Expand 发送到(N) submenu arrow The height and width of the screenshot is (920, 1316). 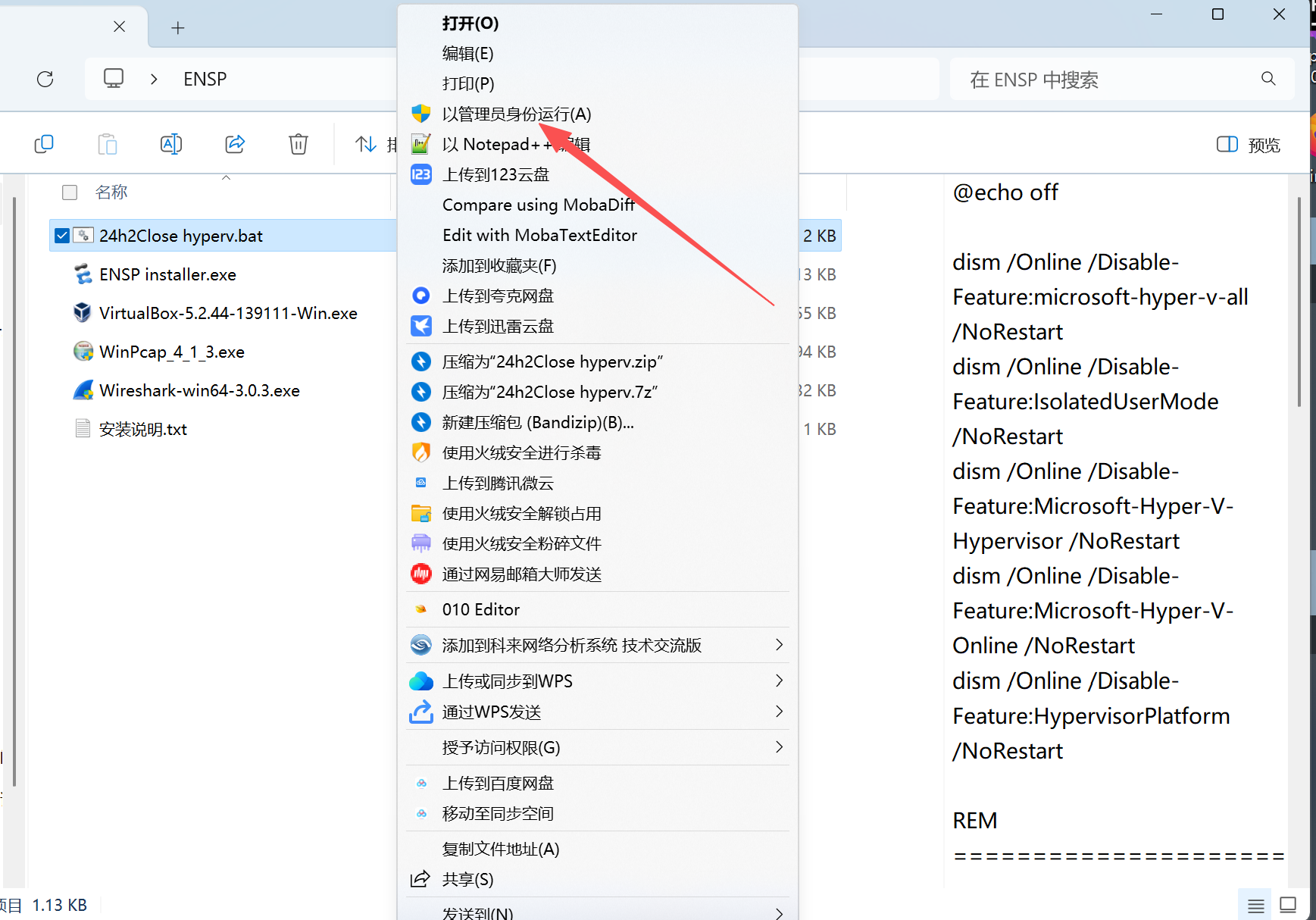[x=779, y=913]
